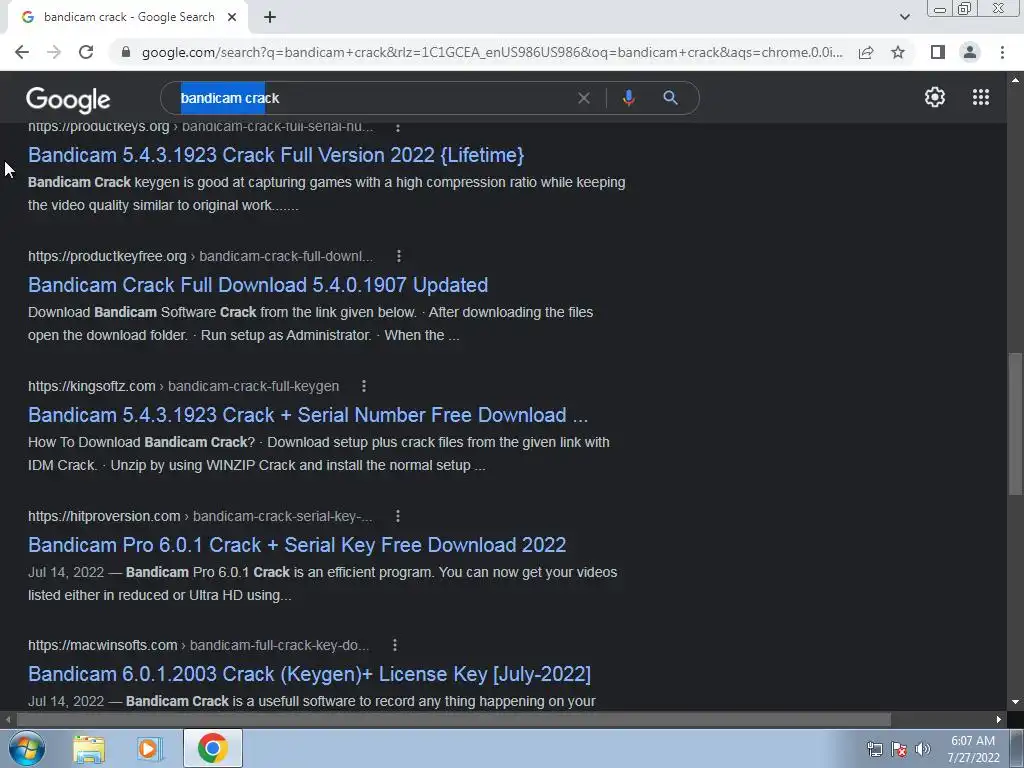Open the network status tray icon

pos(874,749)
